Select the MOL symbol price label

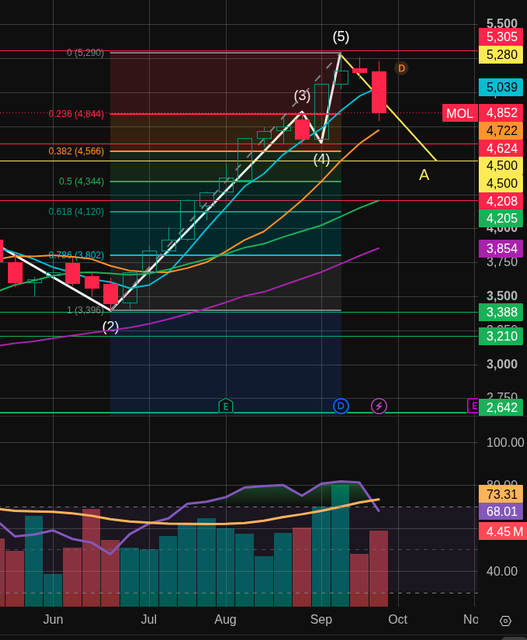pyautogui.click(x=460, y=113)
